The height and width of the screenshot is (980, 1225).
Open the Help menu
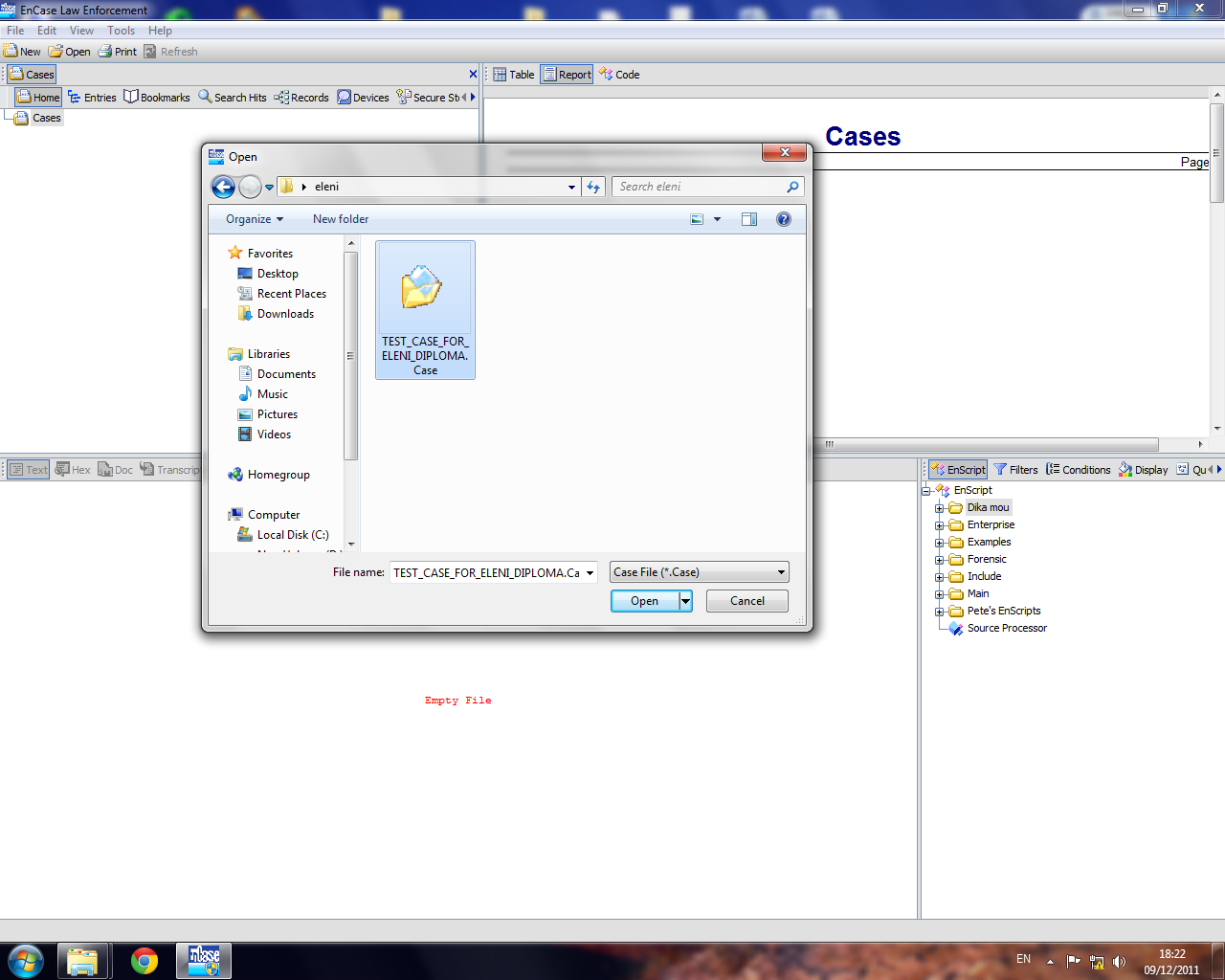(160, 31)
